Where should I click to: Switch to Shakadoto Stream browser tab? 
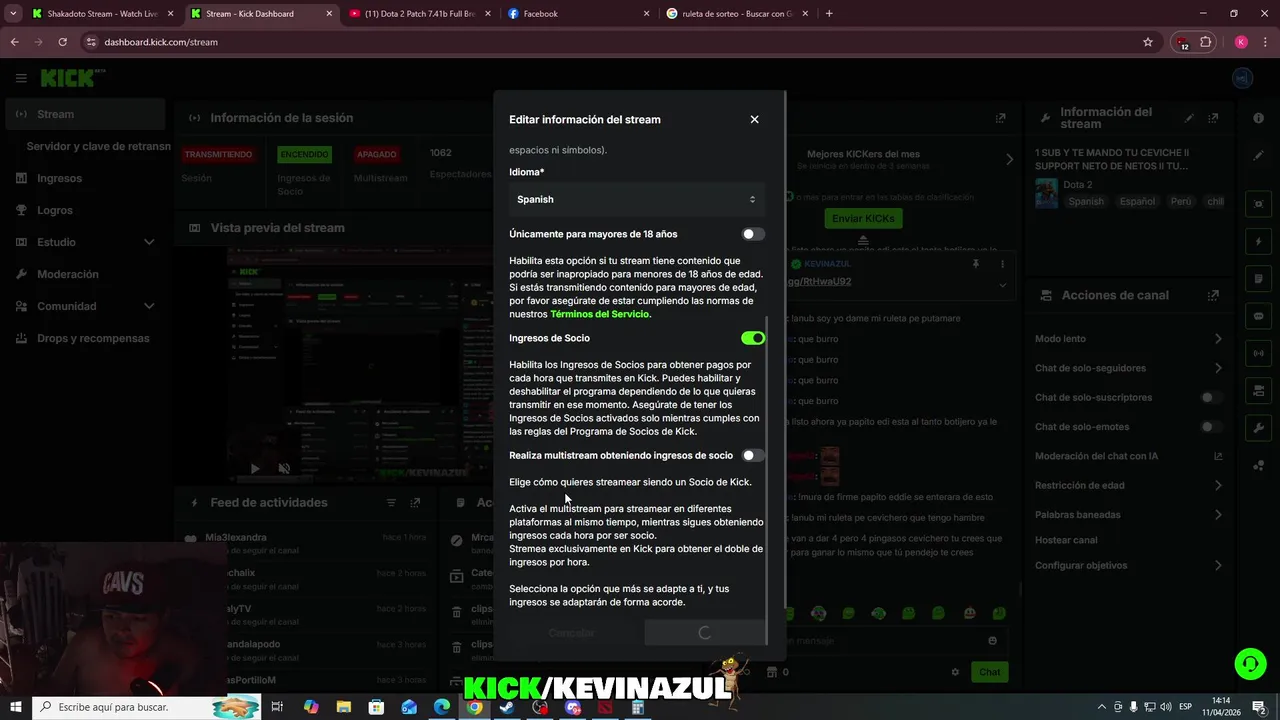[102, 14]
